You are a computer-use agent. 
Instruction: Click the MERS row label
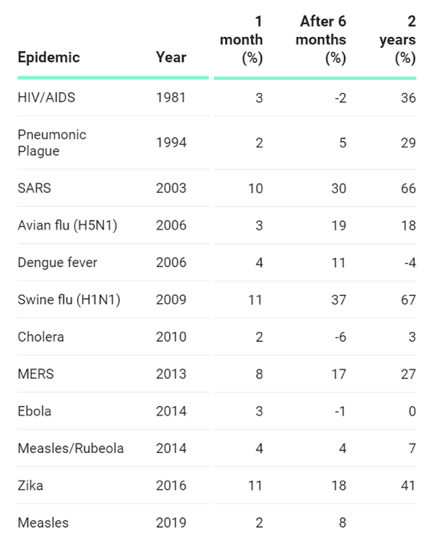pyautogui.click(x=35, y=374)
